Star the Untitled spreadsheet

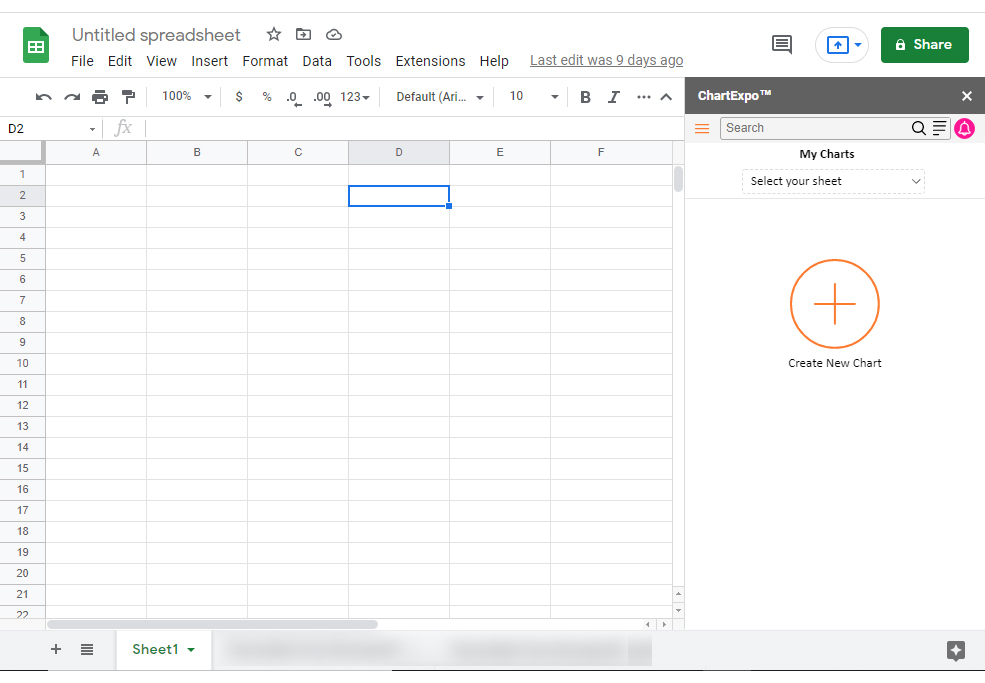[x=273, y=34]
